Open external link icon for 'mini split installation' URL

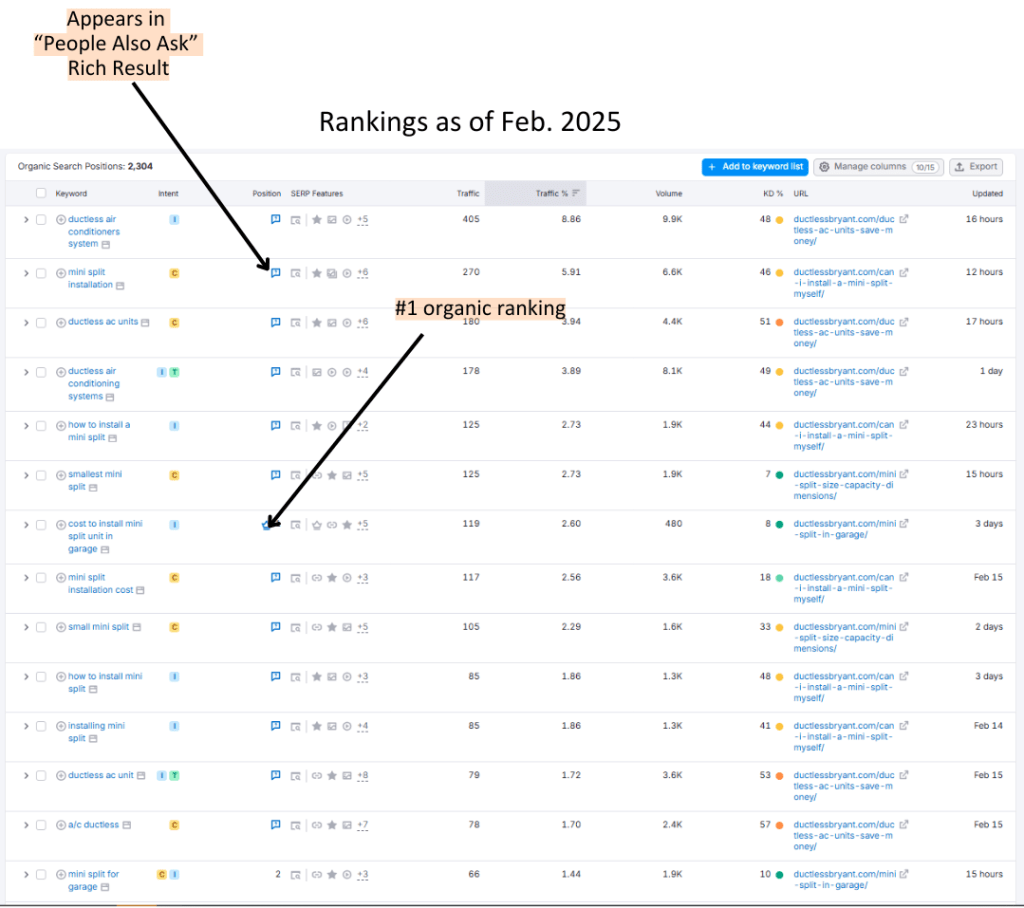pos(904,272)
